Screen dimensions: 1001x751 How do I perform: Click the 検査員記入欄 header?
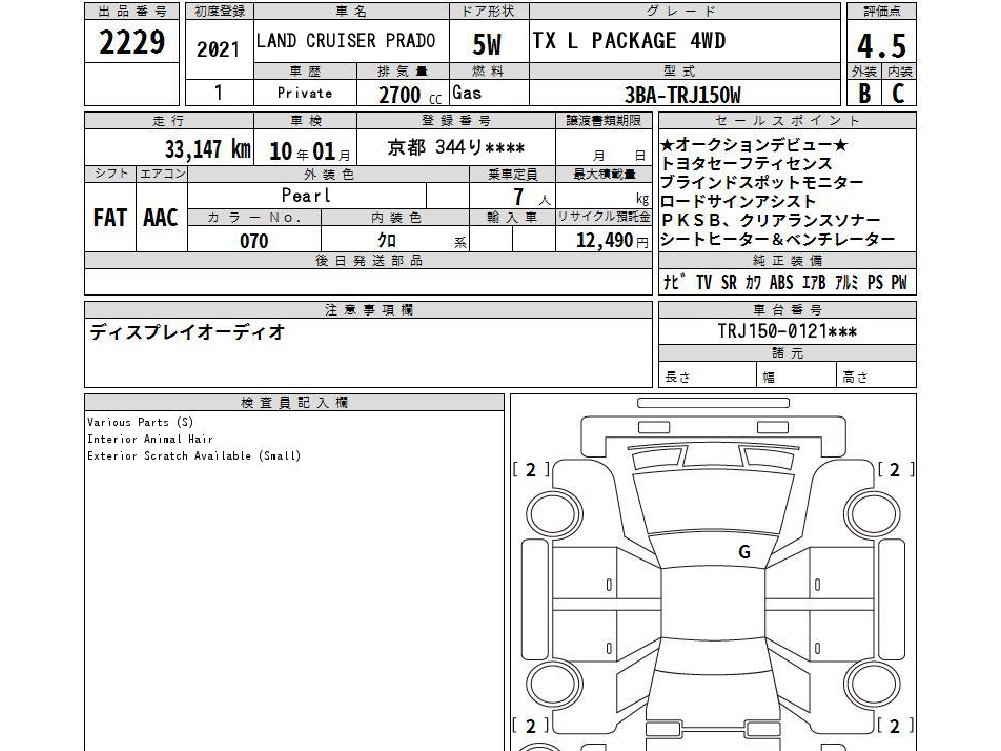pyautogui.click(x=294, y=402)
